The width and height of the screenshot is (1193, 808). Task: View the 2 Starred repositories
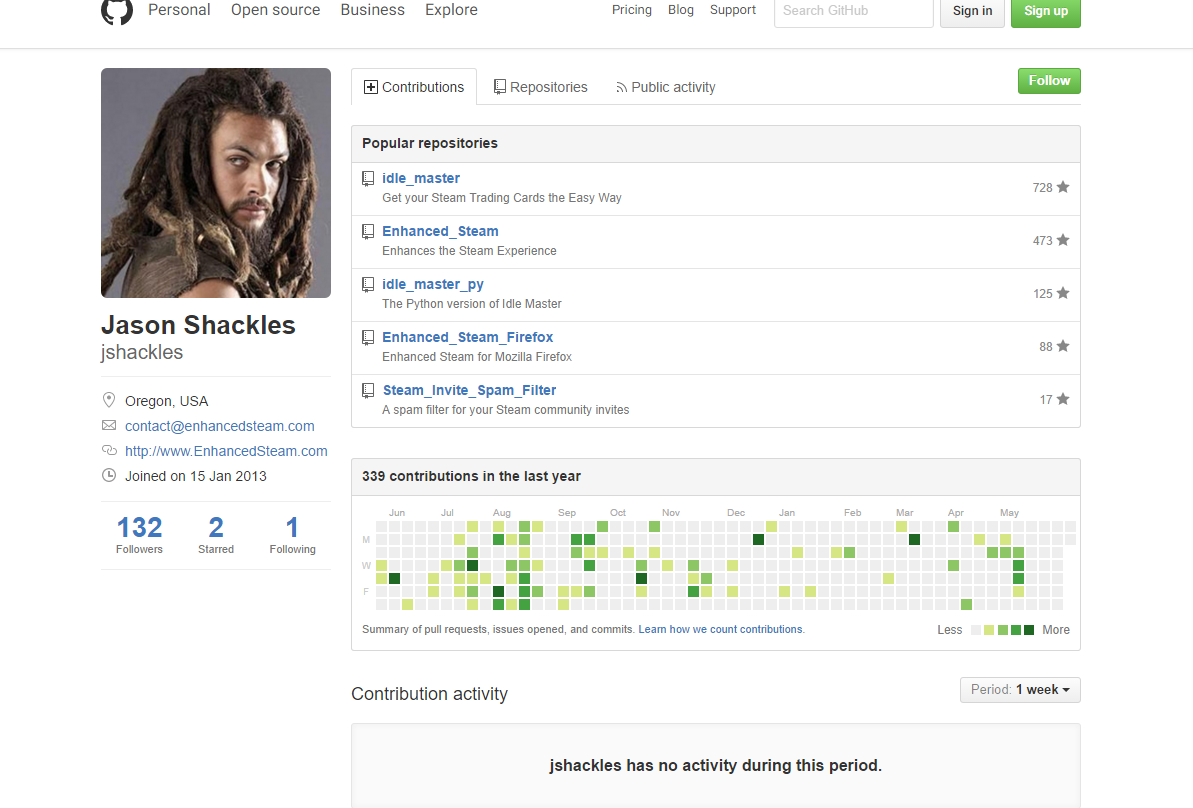[216, 534]
